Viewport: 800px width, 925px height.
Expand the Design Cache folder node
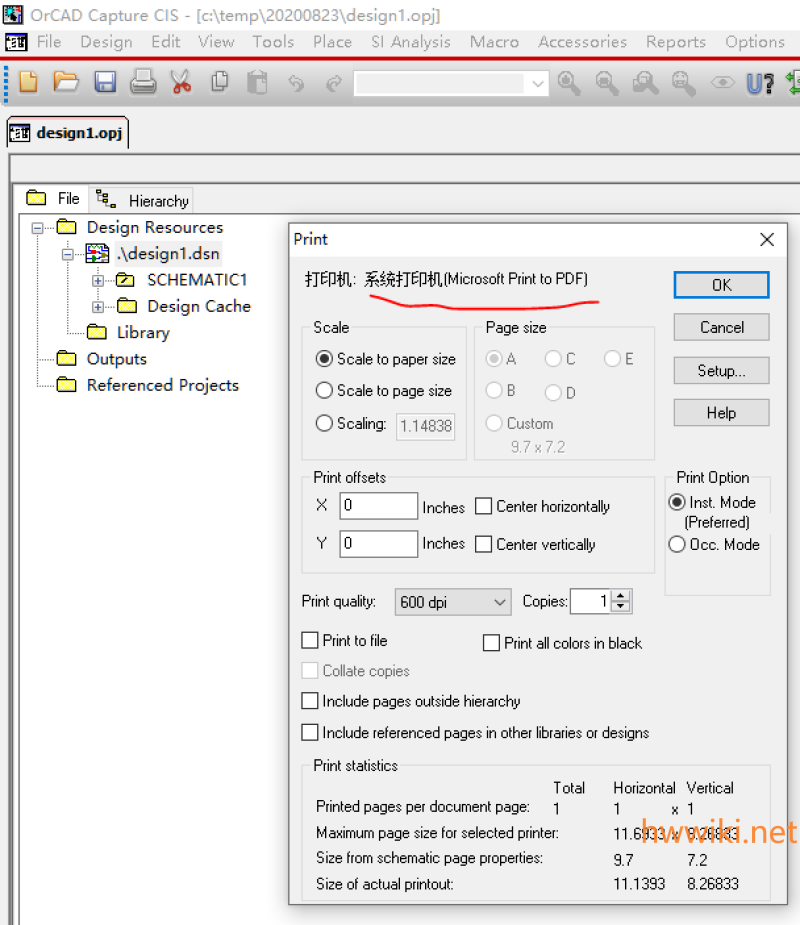tap(98, 307)
